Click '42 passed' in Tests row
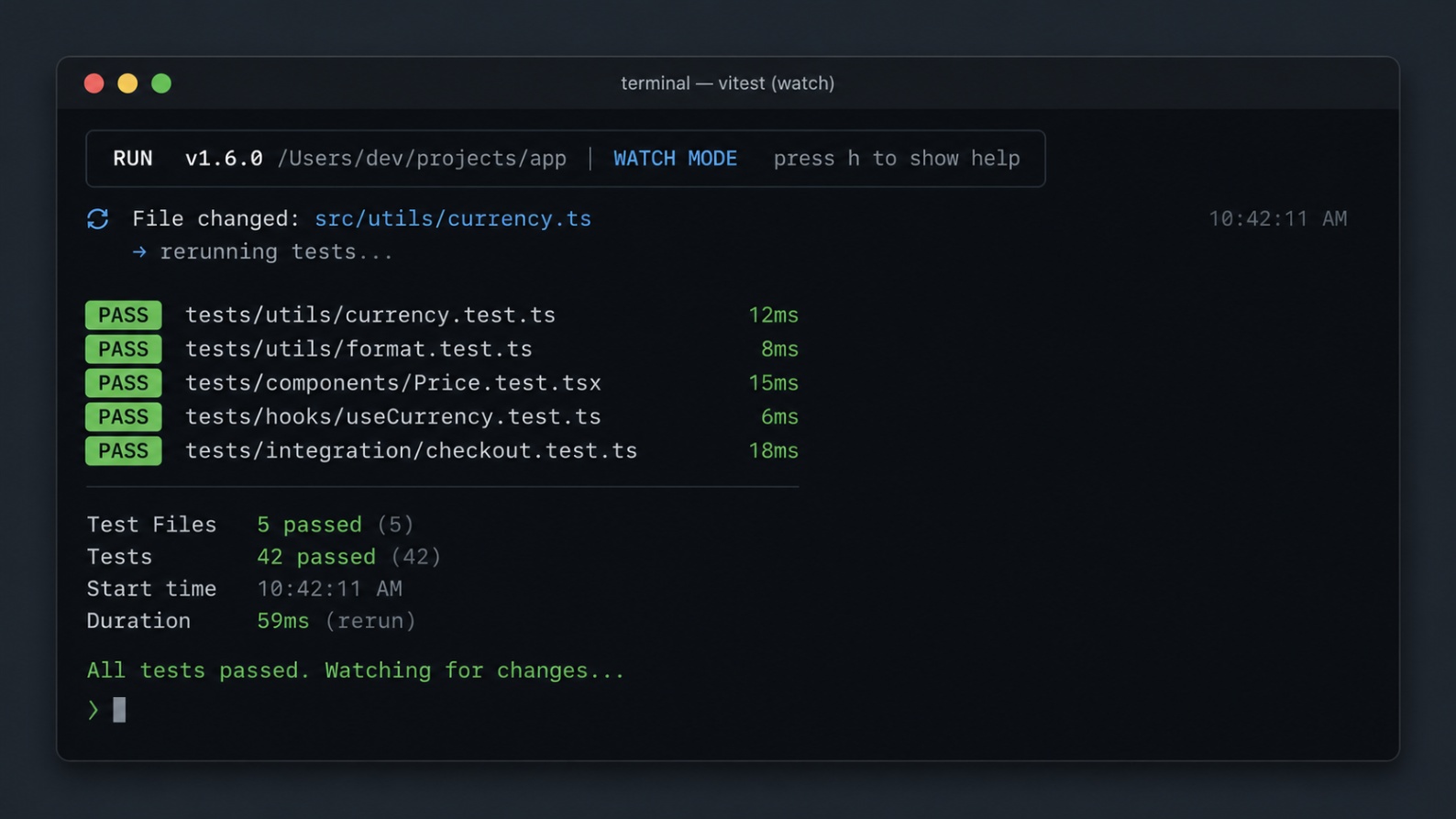1456x819 pixels. click(x=316, y=557)
